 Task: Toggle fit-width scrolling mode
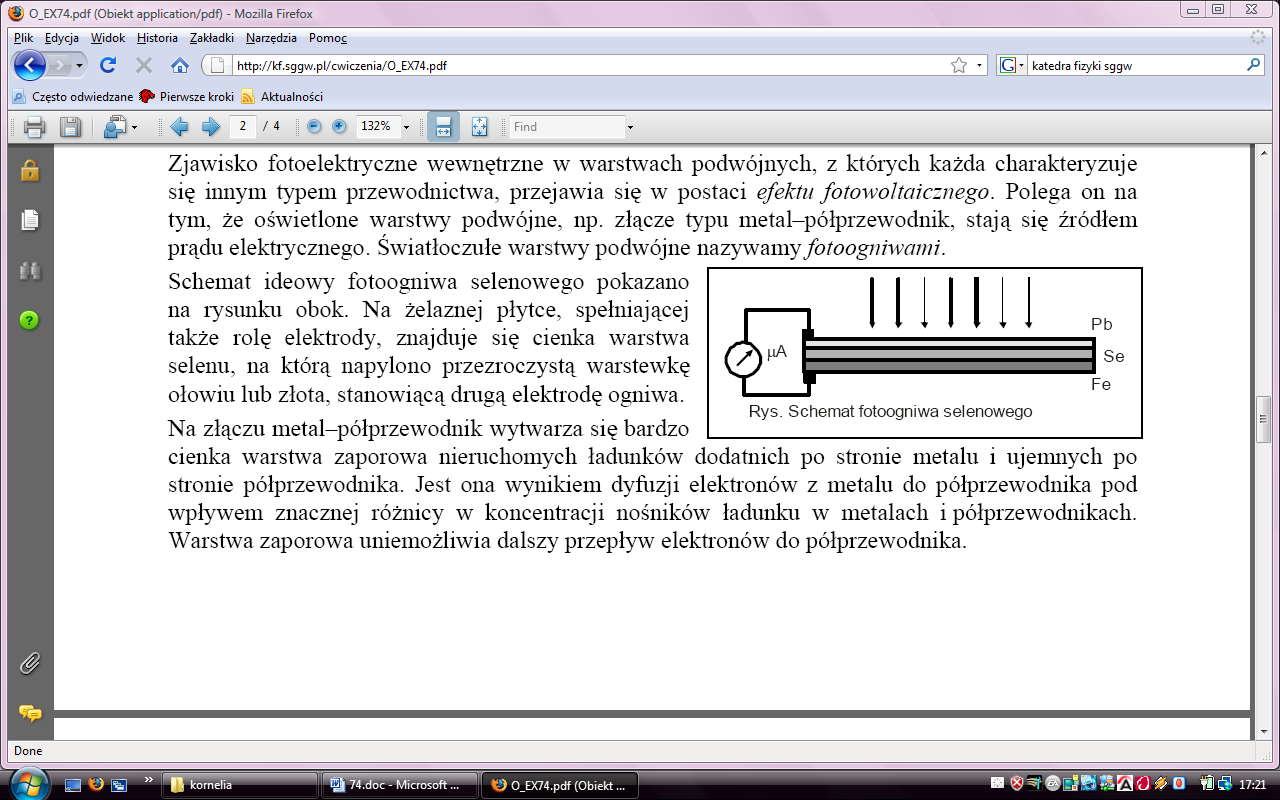(x=443, y=127)
